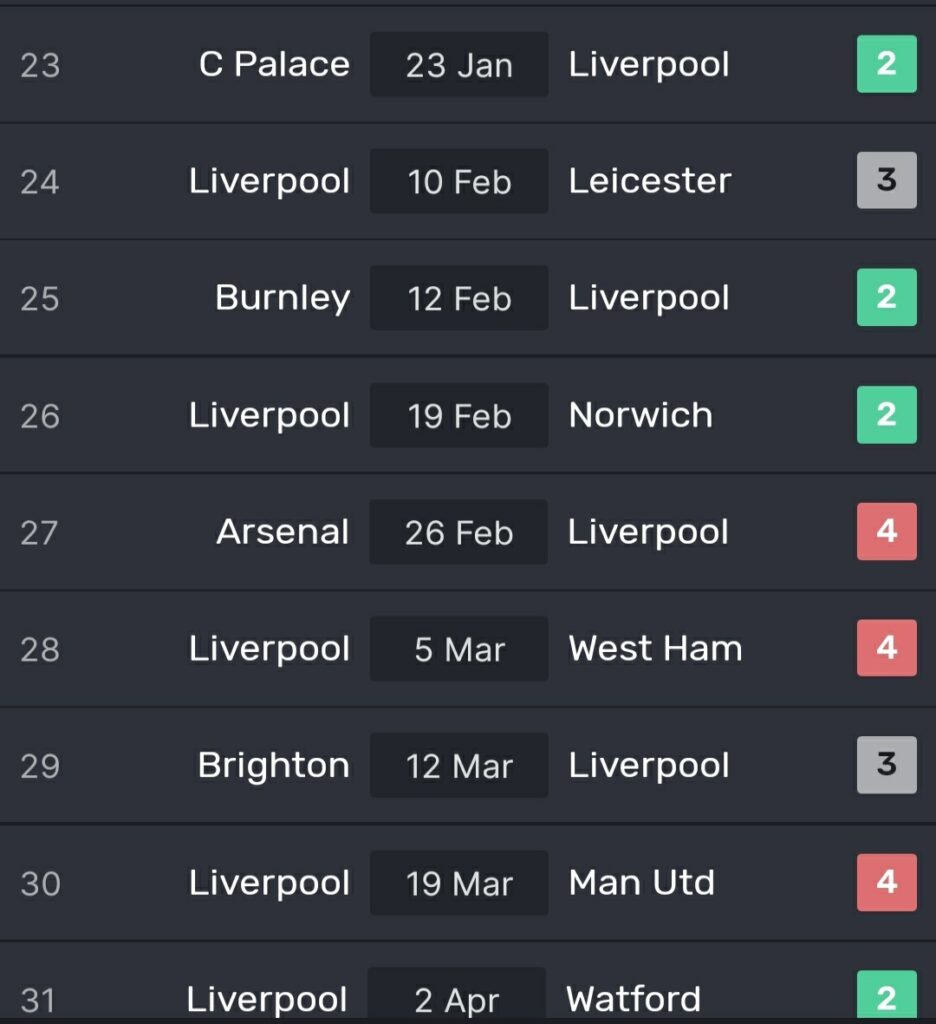
Task: Select the 19 Feb match date
Action: click(x=459, y=416)
